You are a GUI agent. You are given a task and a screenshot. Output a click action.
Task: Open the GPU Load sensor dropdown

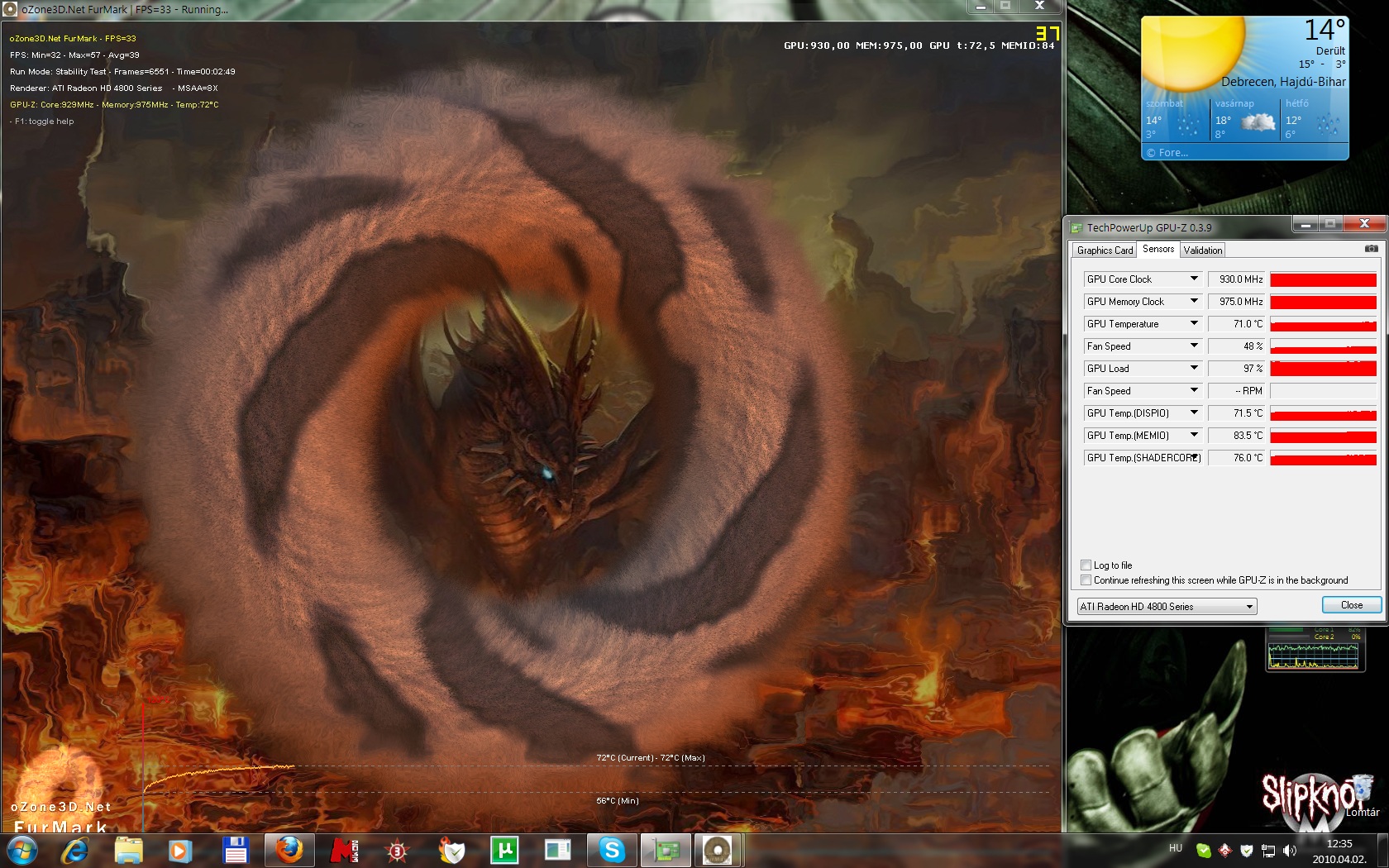(1194, 368)
